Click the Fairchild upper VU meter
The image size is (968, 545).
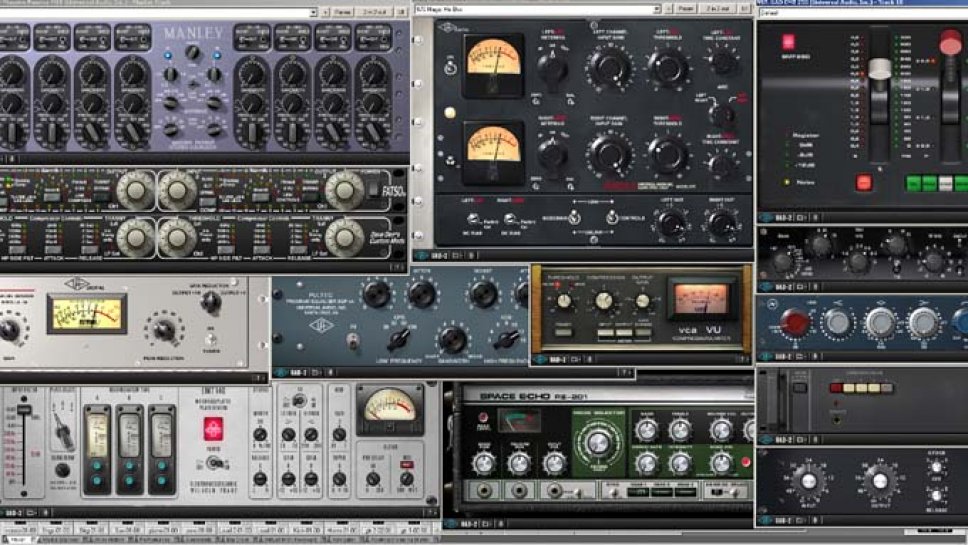pos(494,56)
